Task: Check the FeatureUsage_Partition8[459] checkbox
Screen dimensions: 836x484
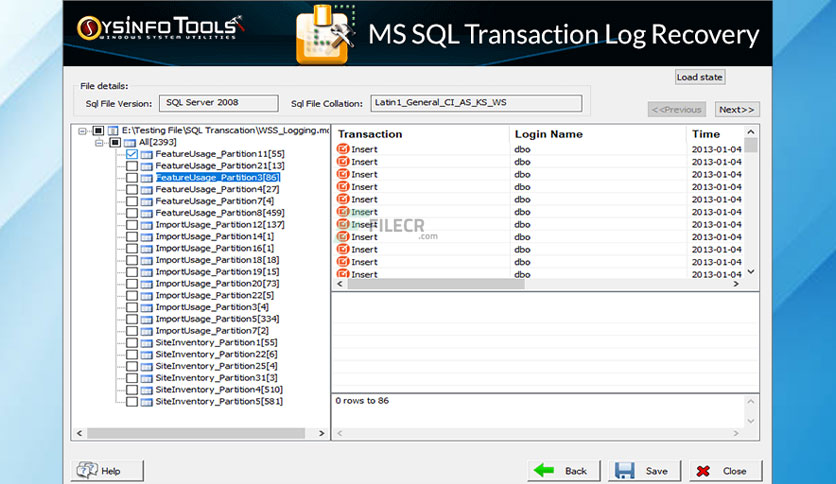Action: click(x=132, y=213)
